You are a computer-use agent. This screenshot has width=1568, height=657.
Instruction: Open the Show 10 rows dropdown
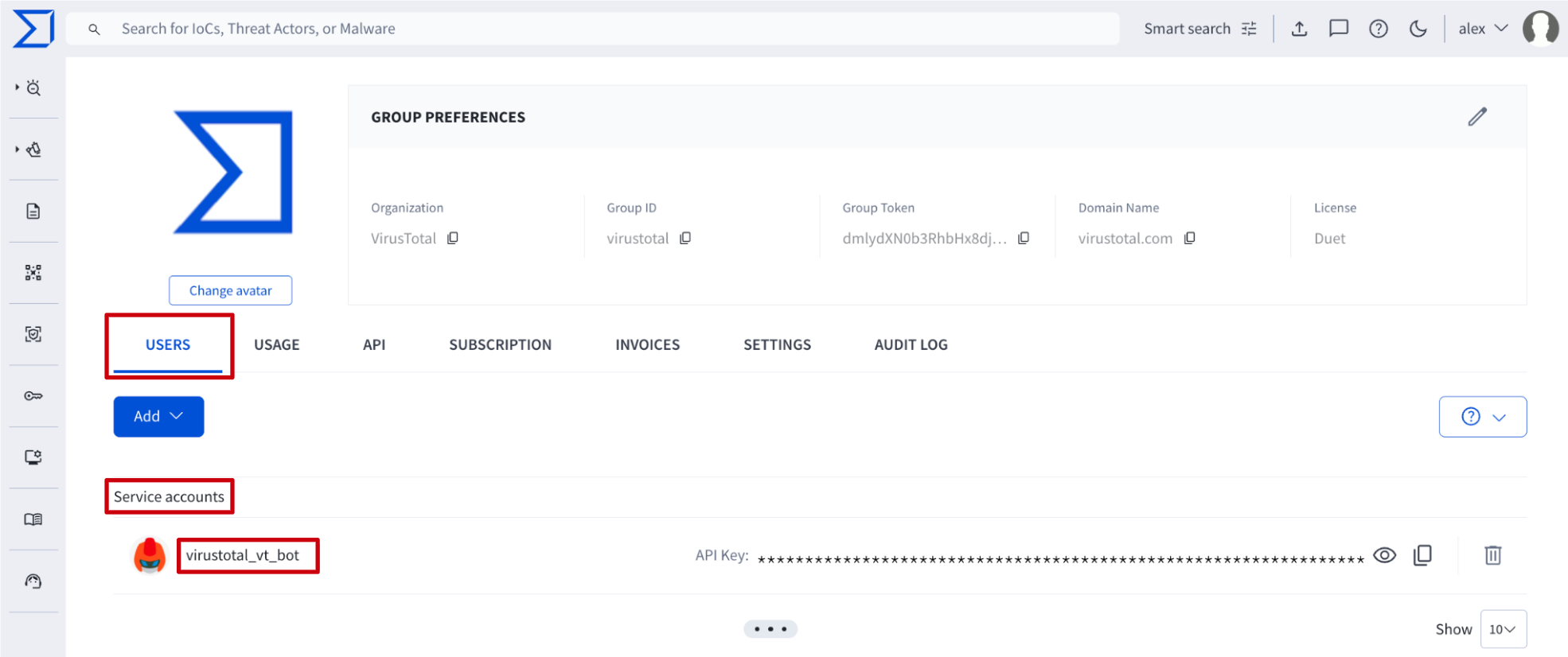point(1504,629)
